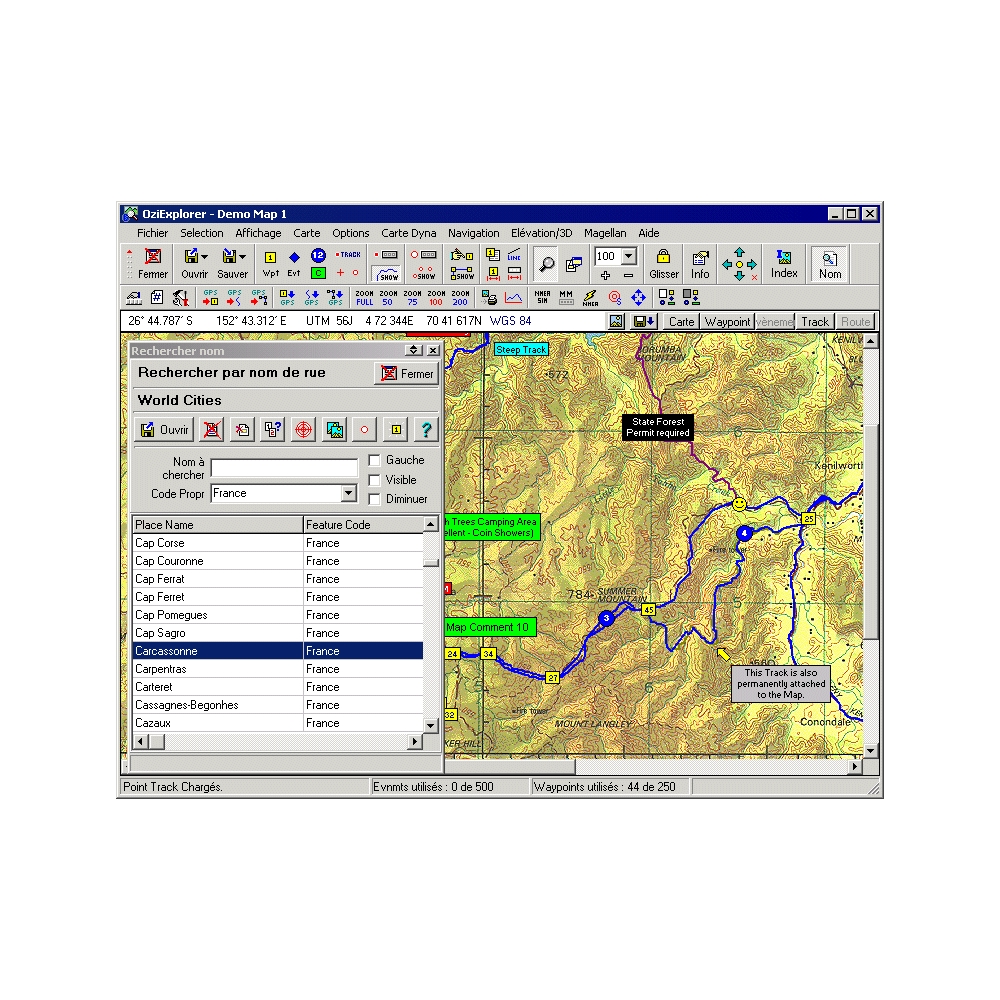
Task: Switch to the Waypoint tab
Action: tap(728, 321)
